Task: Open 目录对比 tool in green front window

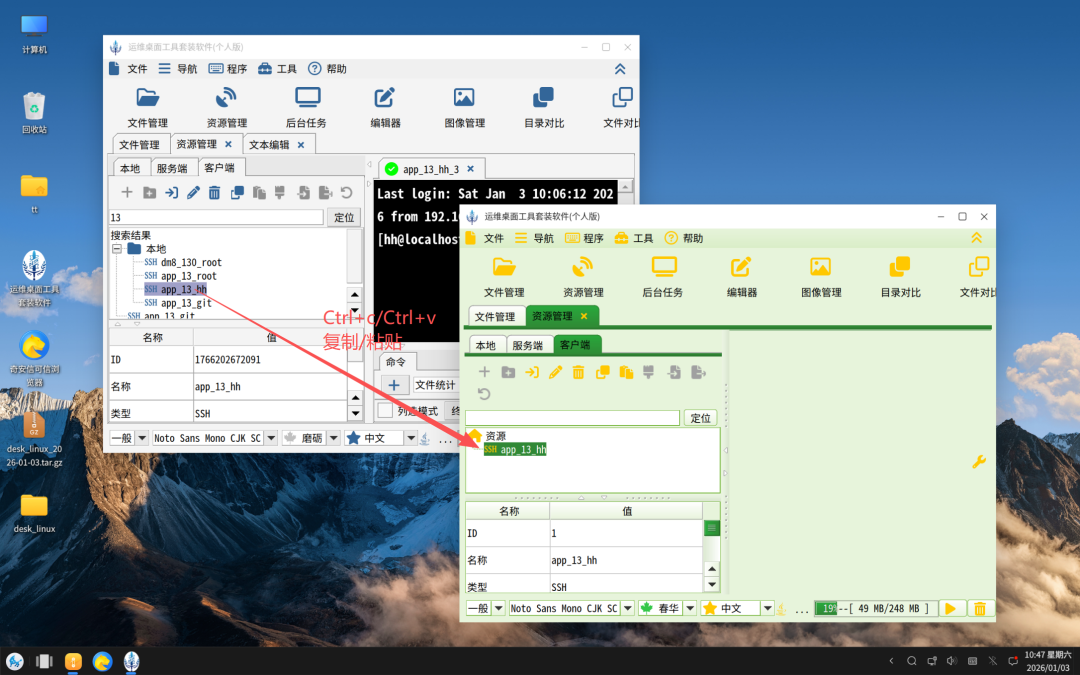Action: (900, 277)
